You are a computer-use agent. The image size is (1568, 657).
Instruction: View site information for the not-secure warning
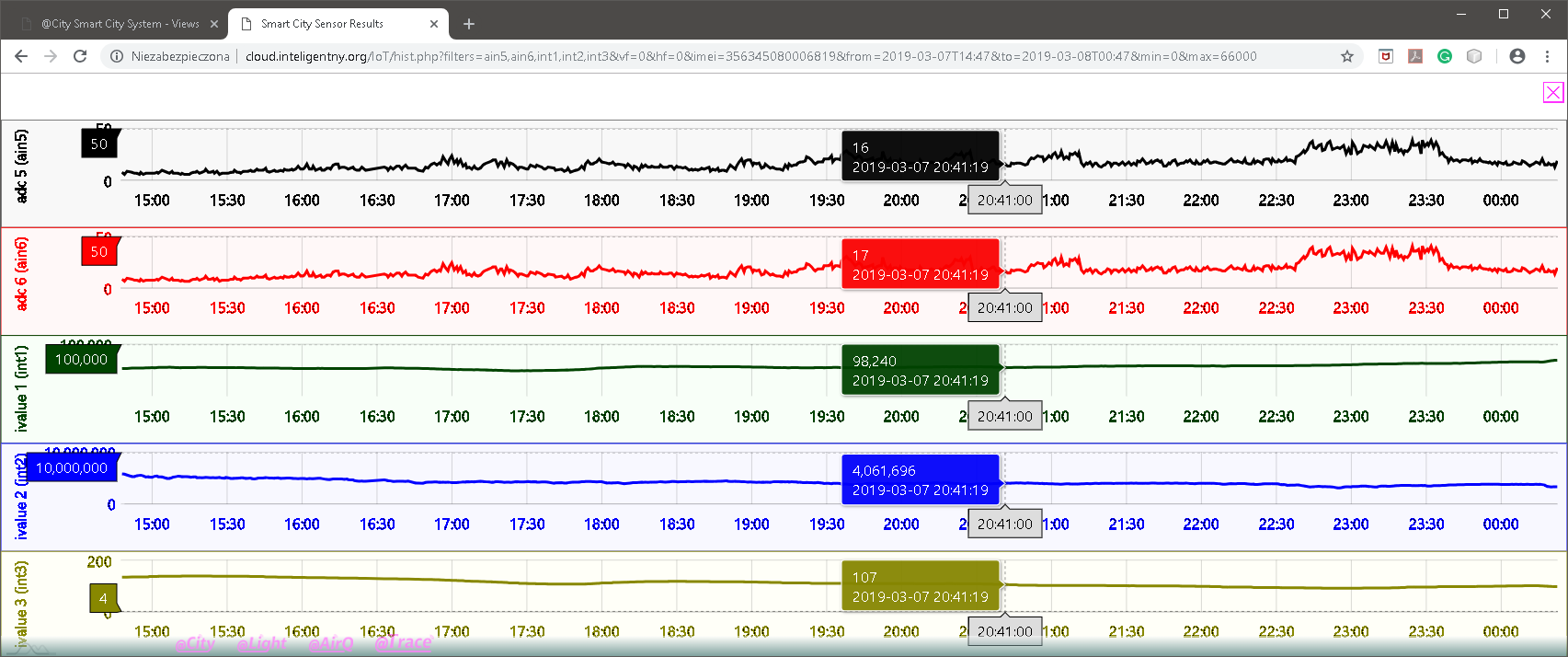click(x=118, y=56)
